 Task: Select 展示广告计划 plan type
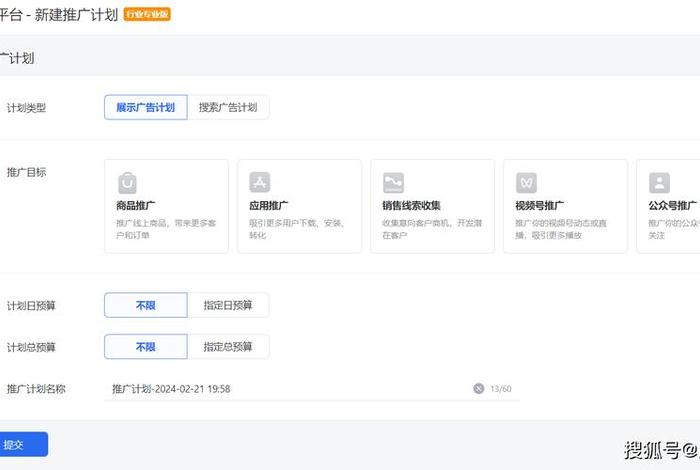[x=146, y=107]
